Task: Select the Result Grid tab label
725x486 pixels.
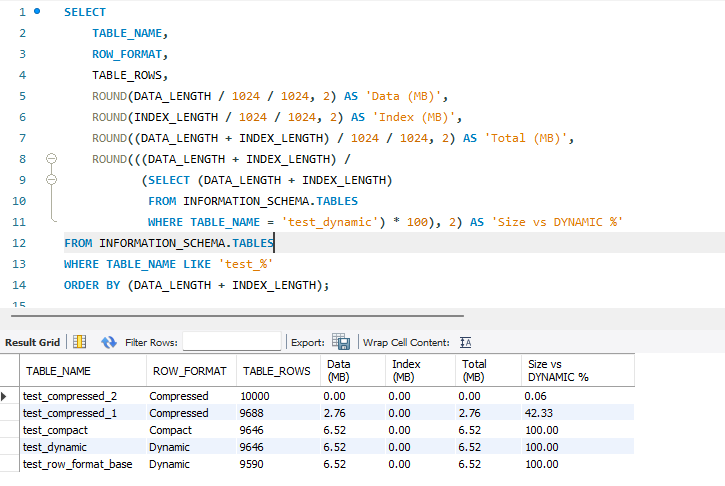Action: pyautogui.click(x=33, y=342)
